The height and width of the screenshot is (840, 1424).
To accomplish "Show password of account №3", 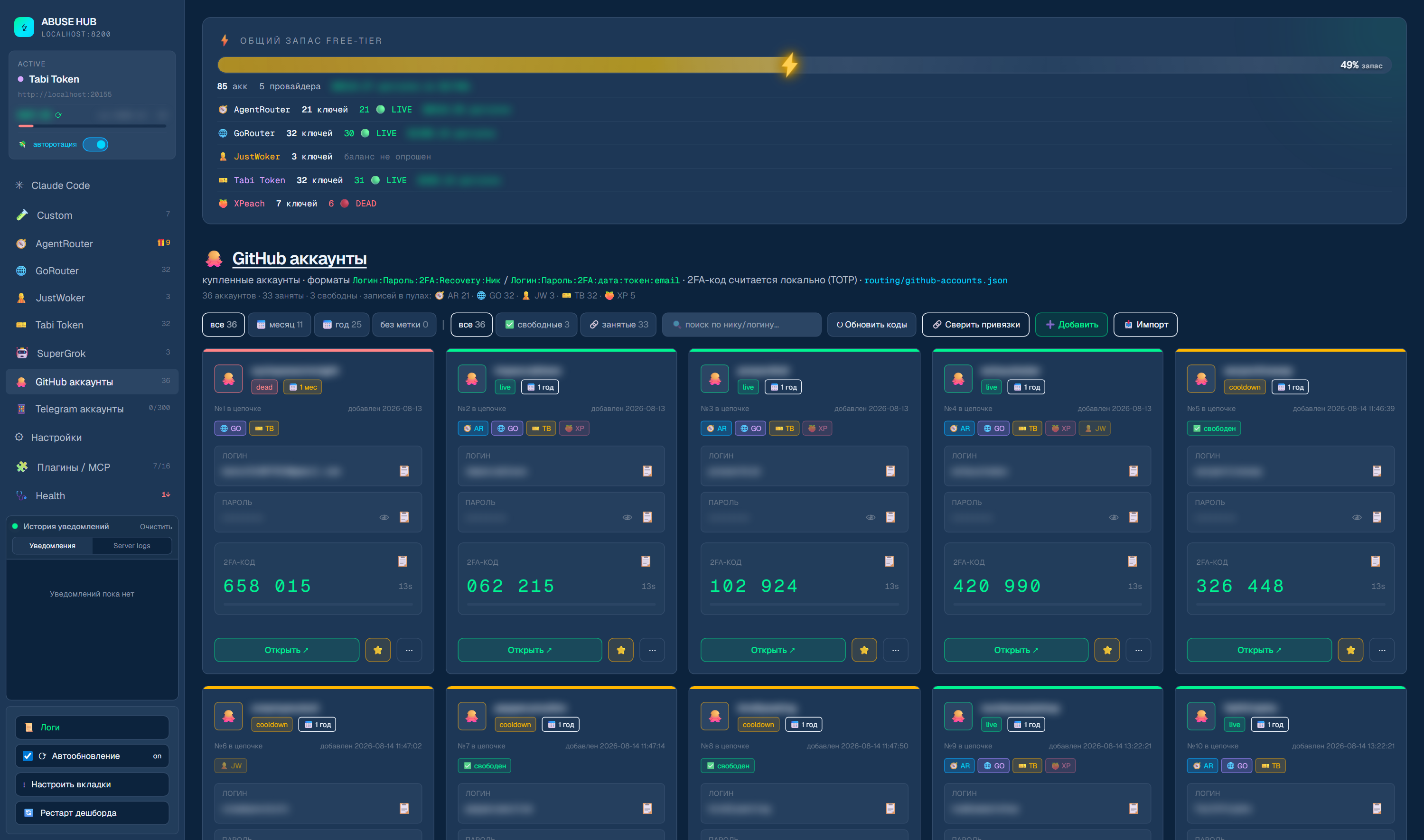I will [871, 517].
